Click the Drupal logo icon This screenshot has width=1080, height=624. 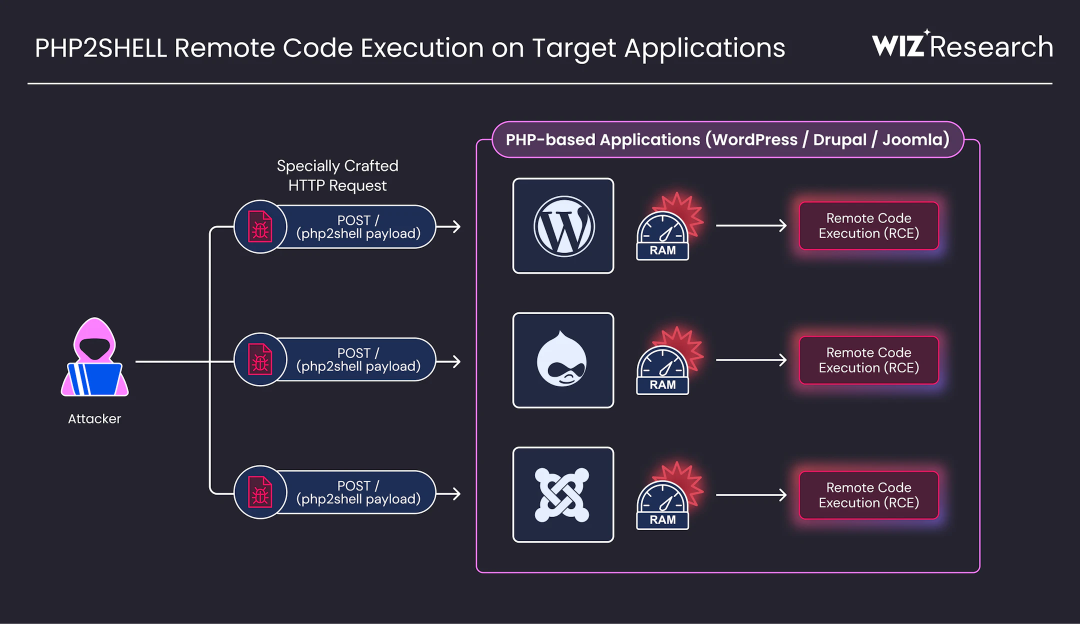pyautogui.click(x=563, y=360)
